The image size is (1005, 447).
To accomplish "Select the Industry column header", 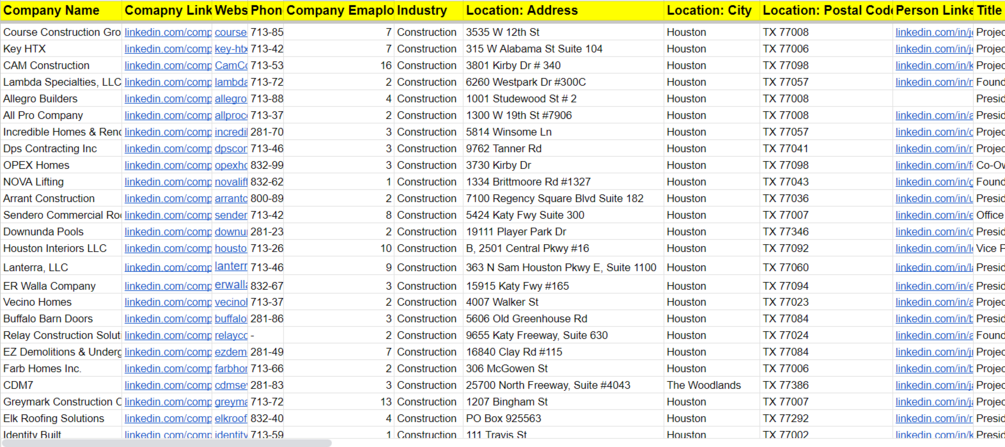I will (428, 10).
